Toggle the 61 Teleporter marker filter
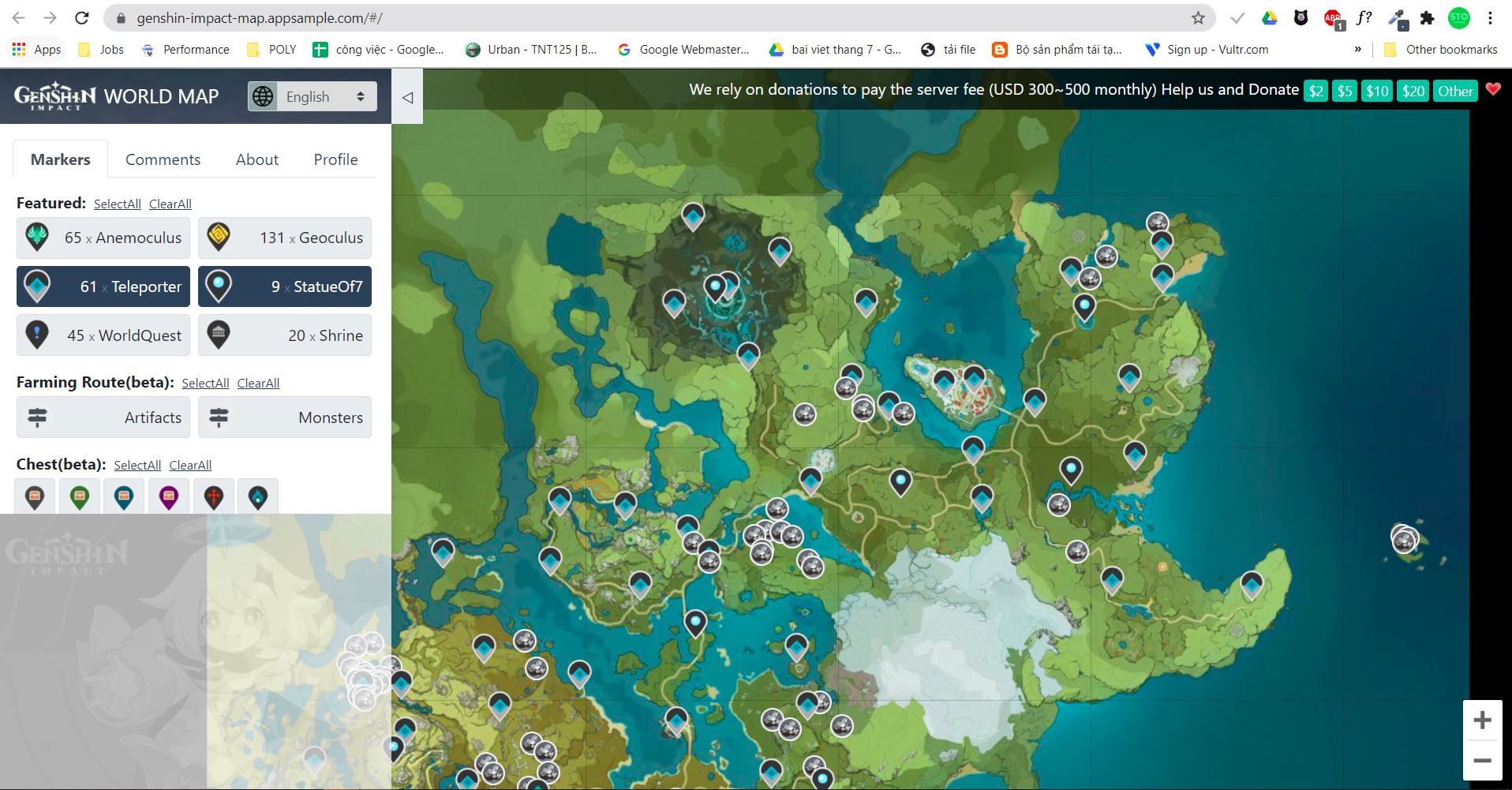Image resolution: width=1512 pixels, height=790 pixels. point(103,286)
